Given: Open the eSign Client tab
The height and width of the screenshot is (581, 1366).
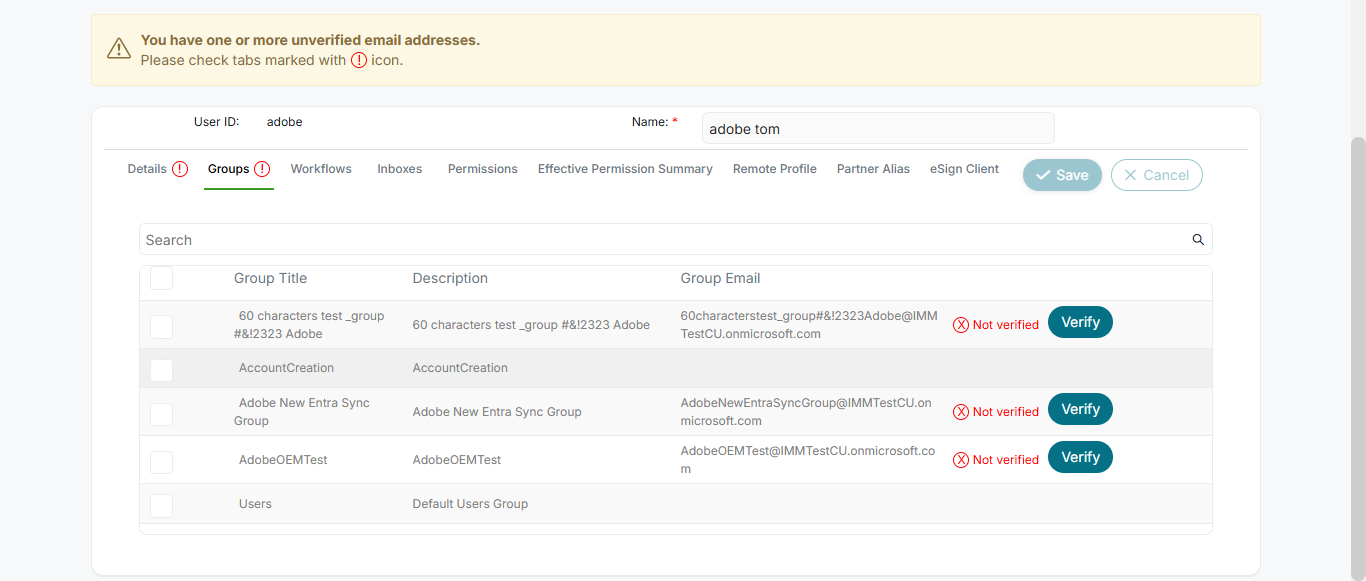Looking at the screenshot, I should click(964, 169).
